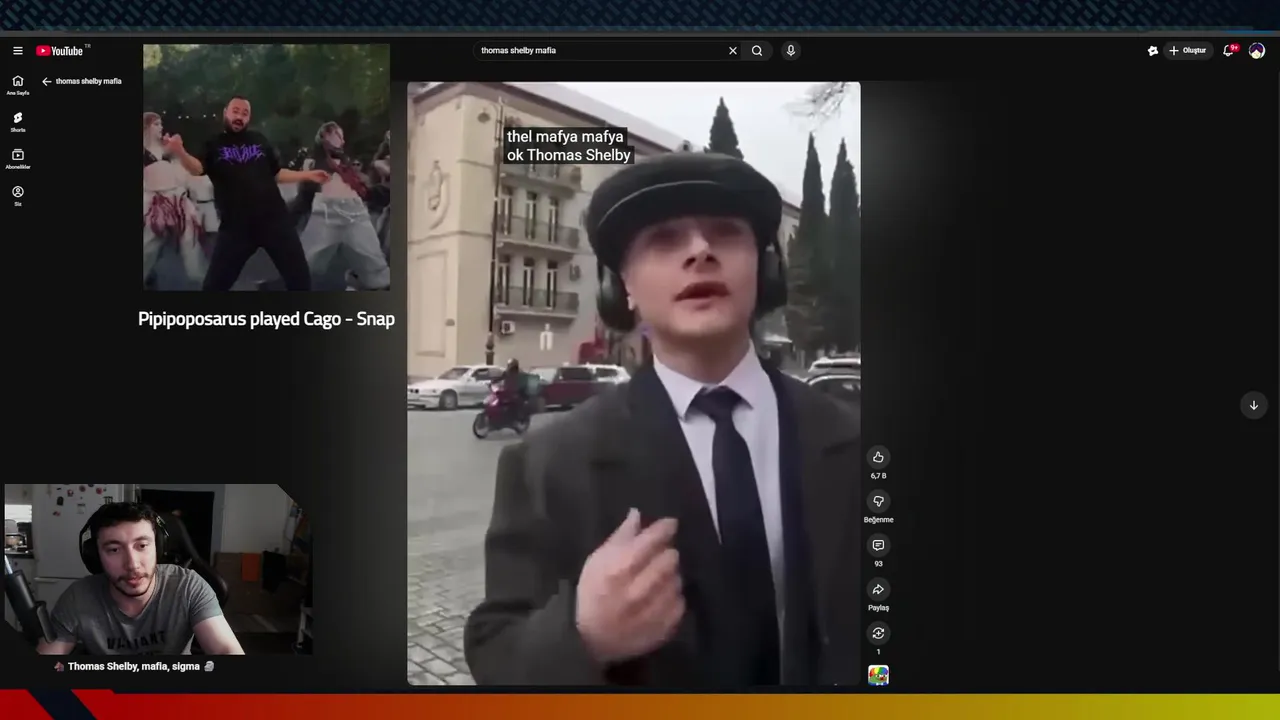The image size is (1280, 720).
Task: Click the Short title Thomas Shelby, mafia, sigma
Action: point(134,666)
